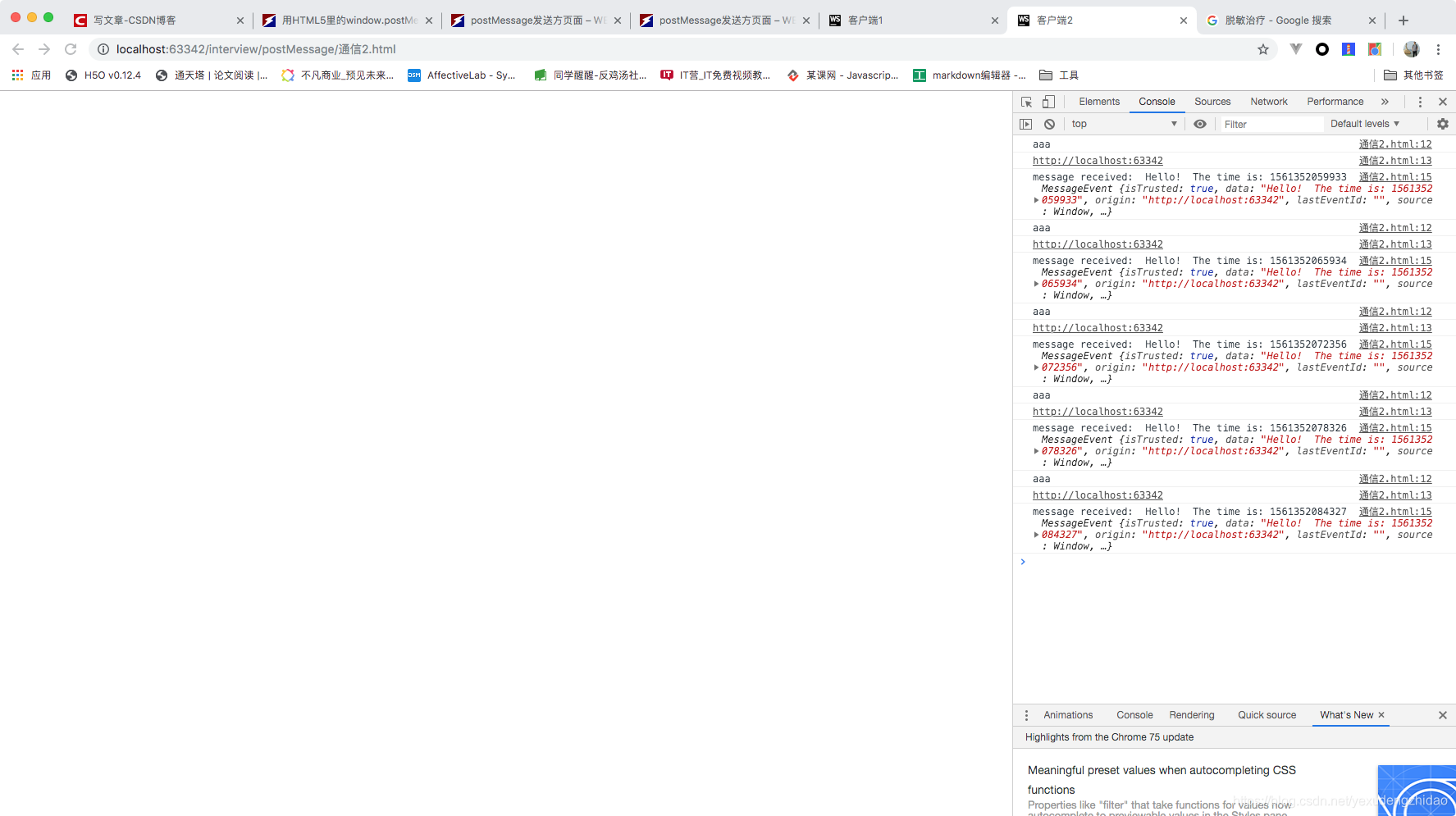Image resolution: width=1456 pixels, height=816 pixels.
Task: Open a new browser tab
Action: [1404, 21]
